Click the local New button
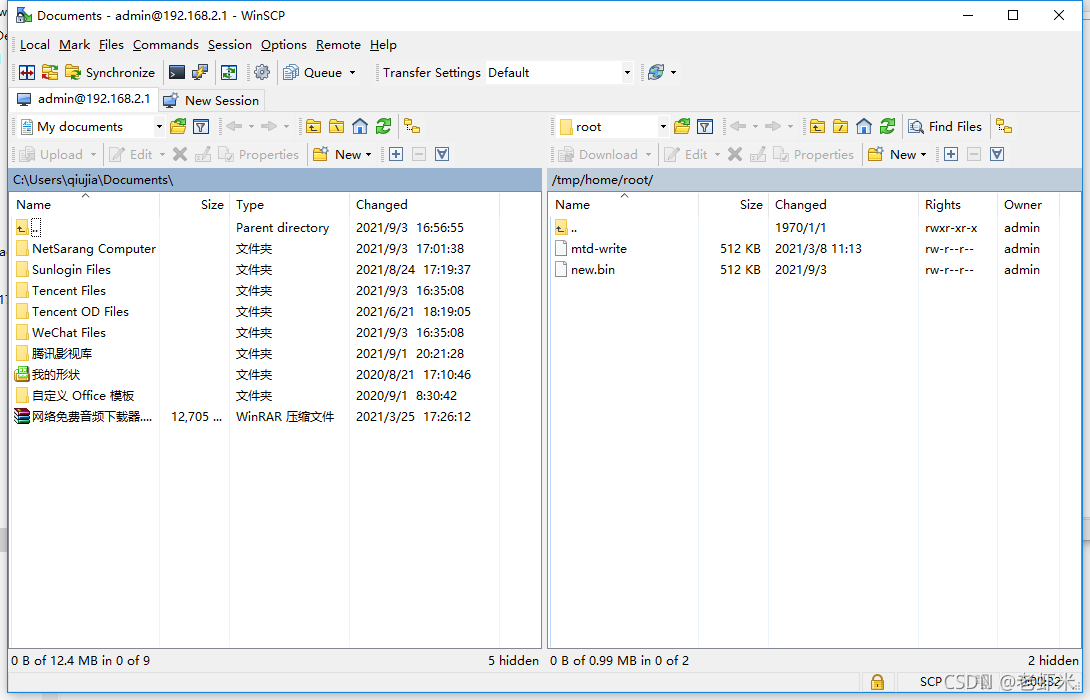1090x700 pixels. (x=342, y=154)
